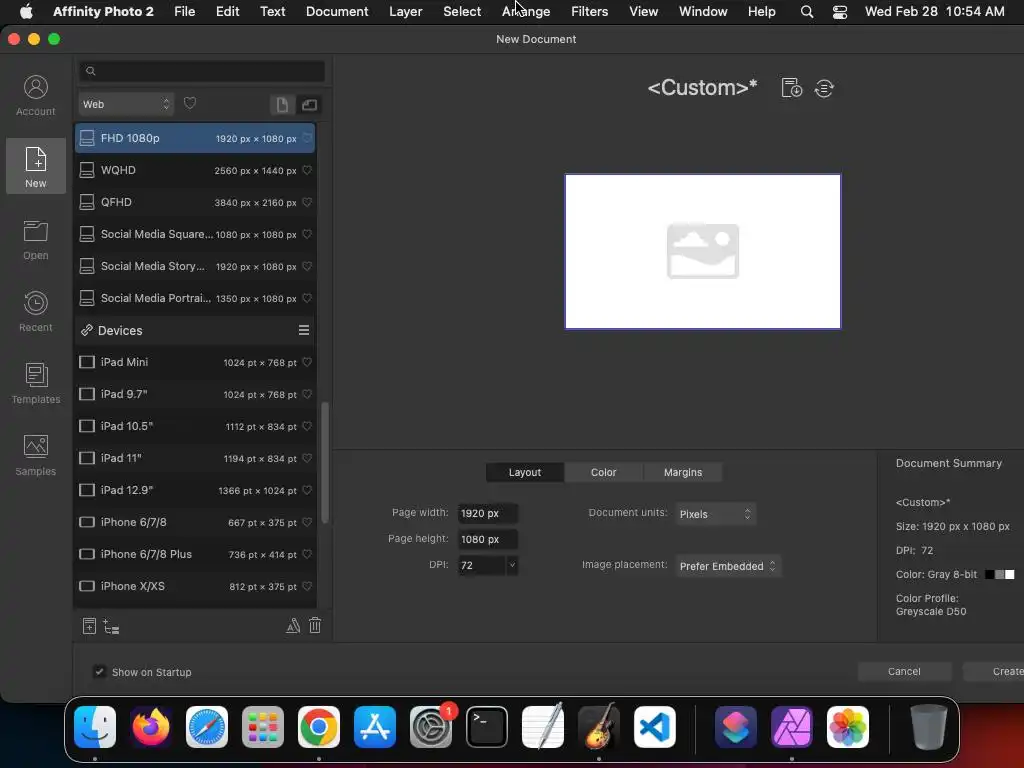Delete preset with the trash icon
The width and height of the screenshot is (1024, 768).
coord(315,626)
